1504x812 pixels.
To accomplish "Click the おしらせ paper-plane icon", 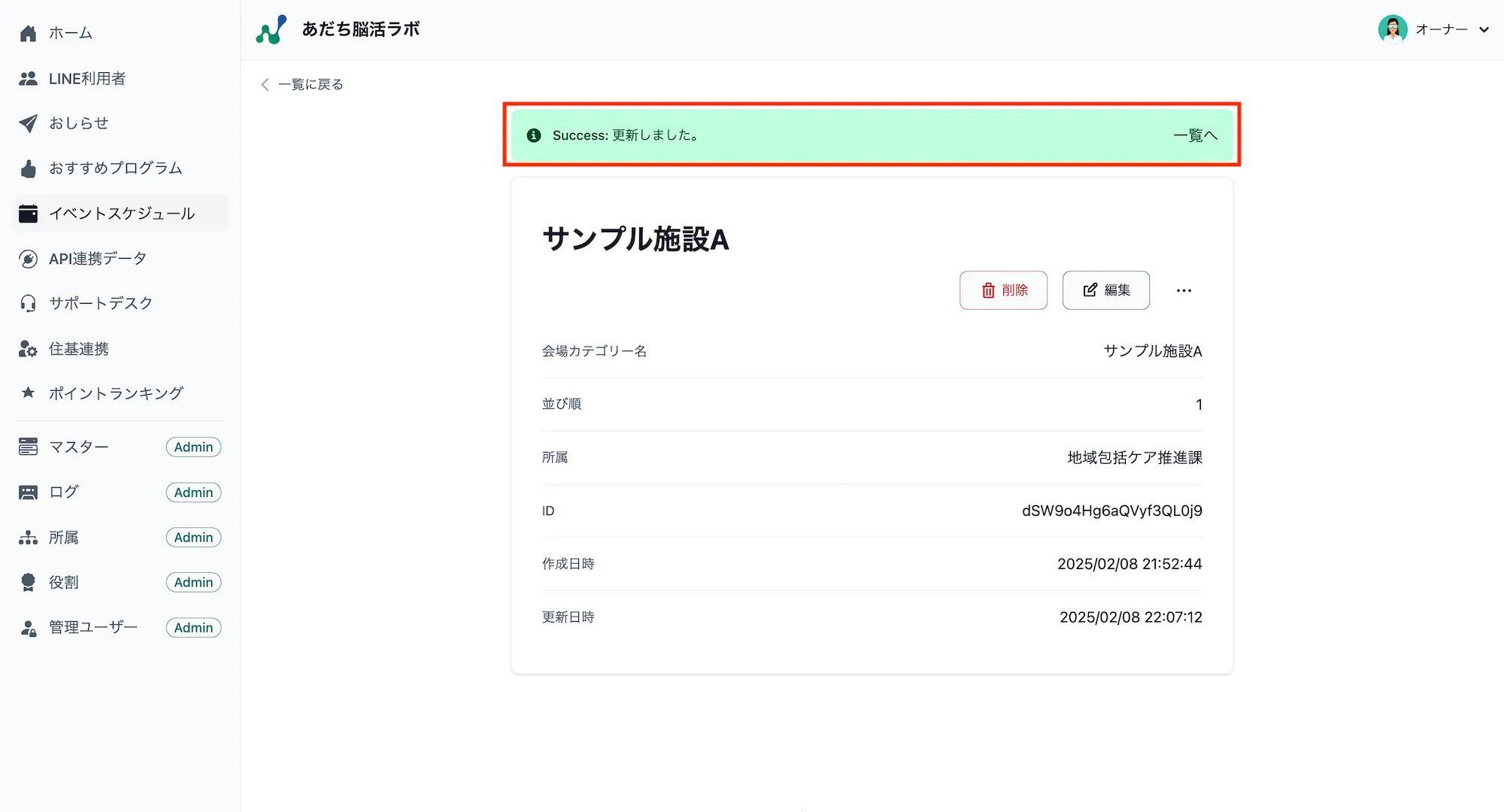I will [28, 123].
